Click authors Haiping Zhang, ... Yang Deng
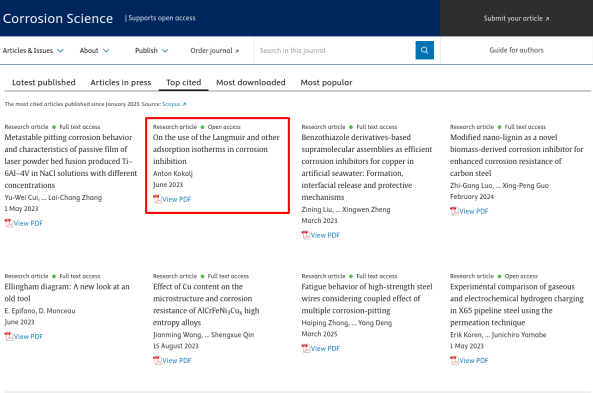Screen dimensions: 593x393 (x=346, y=323)
